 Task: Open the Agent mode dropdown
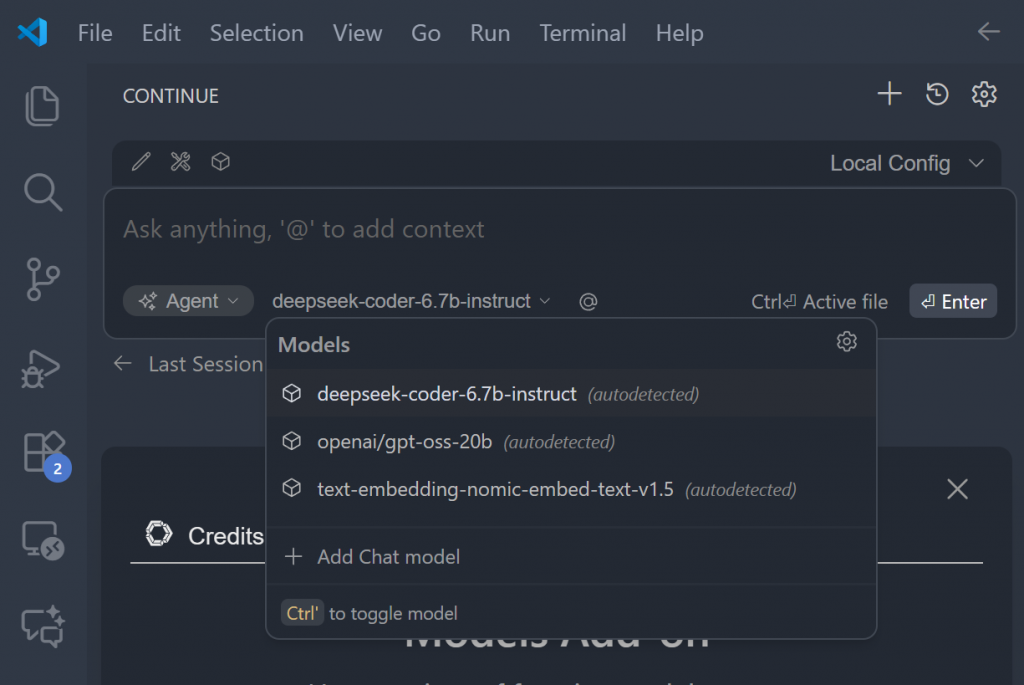[189, 301]
